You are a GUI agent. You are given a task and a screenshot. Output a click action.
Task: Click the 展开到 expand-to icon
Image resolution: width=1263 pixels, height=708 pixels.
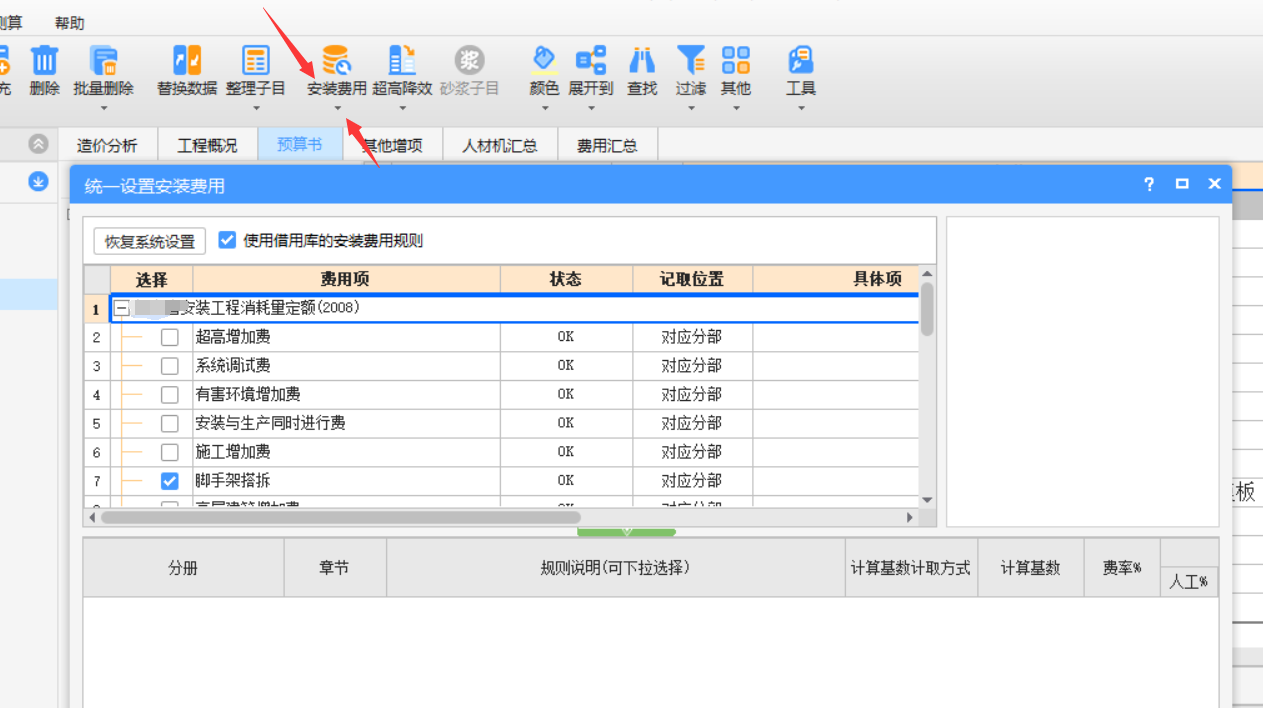[x=591, y=60]
